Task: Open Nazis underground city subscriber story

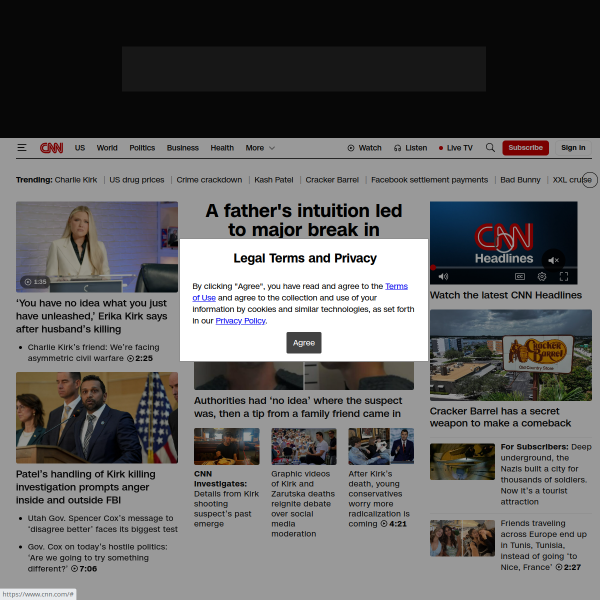Action: pos(546,474)
